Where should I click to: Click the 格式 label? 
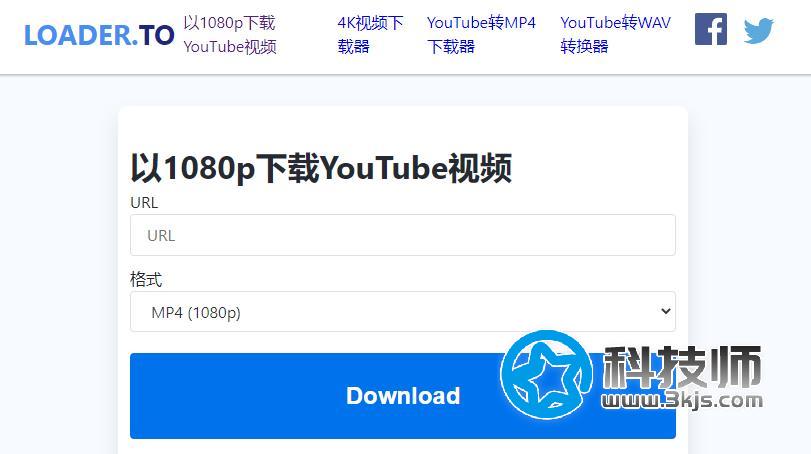point(146,280)
